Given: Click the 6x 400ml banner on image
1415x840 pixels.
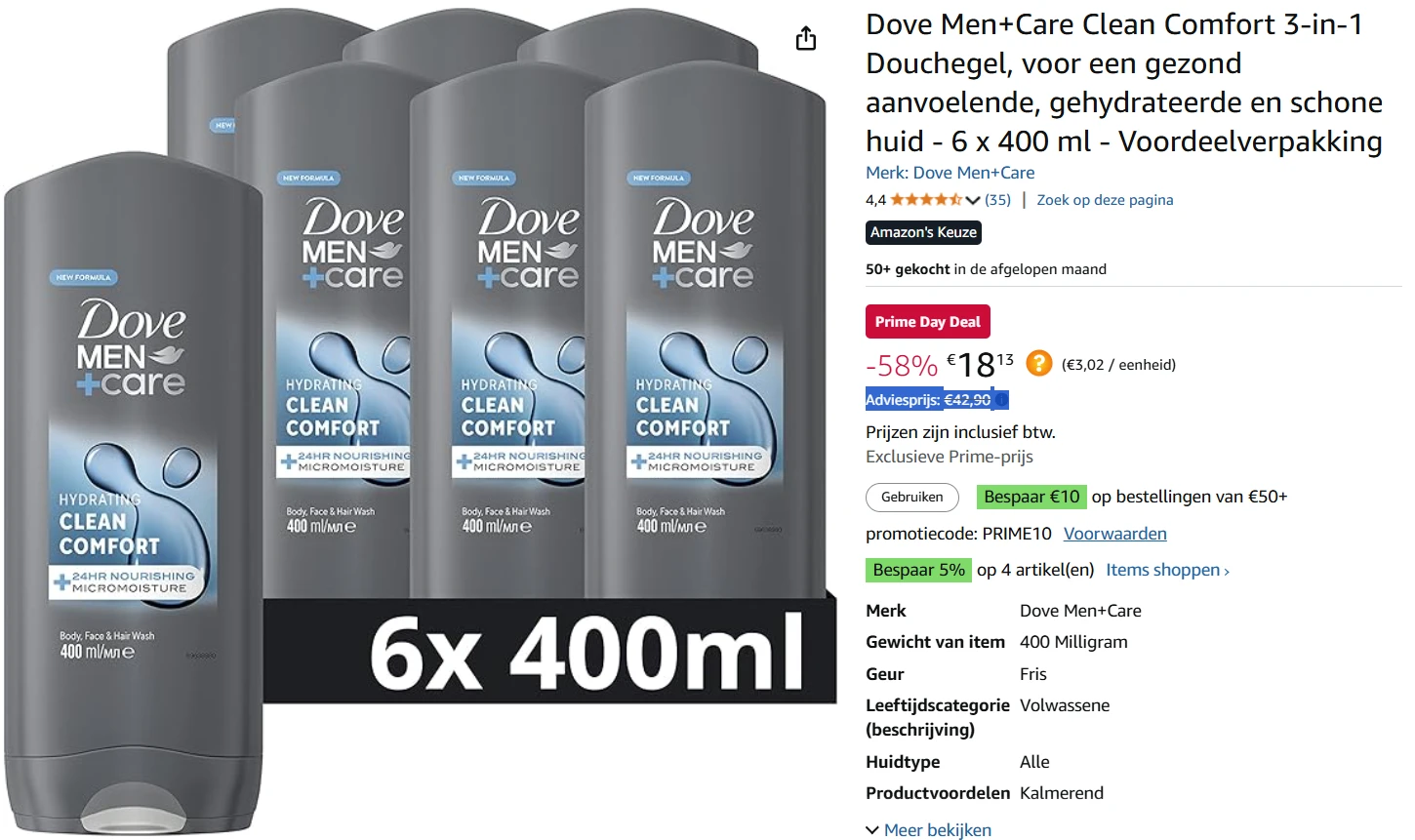Looking at the screenshot, I should pyautogui.click(x=586, y=652).
